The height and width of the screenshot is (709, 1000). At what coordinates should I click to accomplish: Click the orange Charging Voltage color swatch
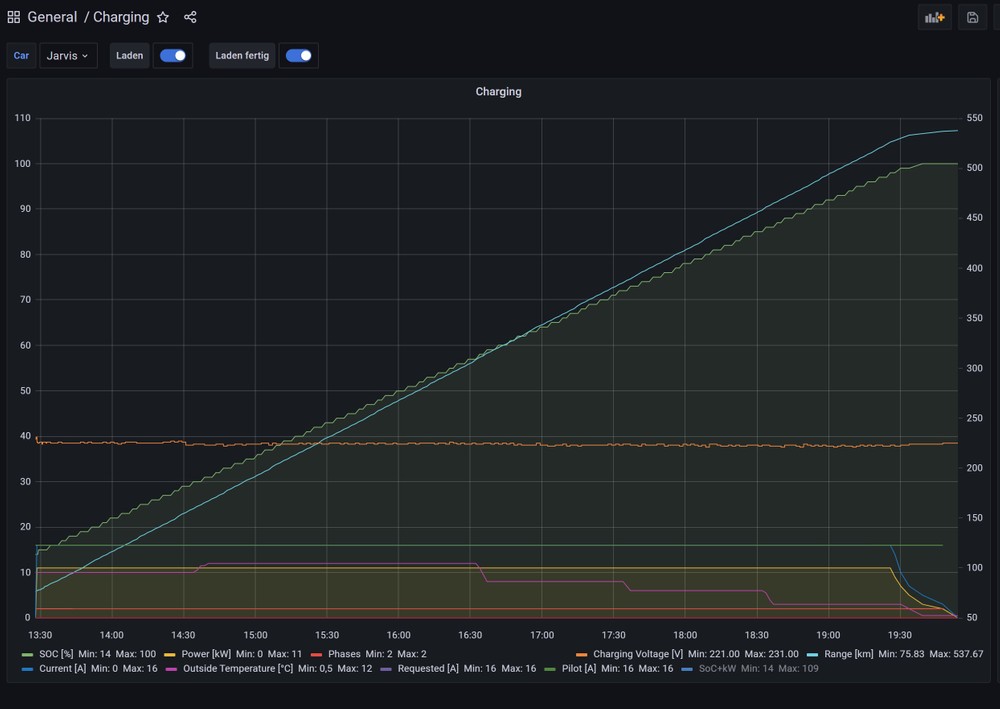click(582, 654)
